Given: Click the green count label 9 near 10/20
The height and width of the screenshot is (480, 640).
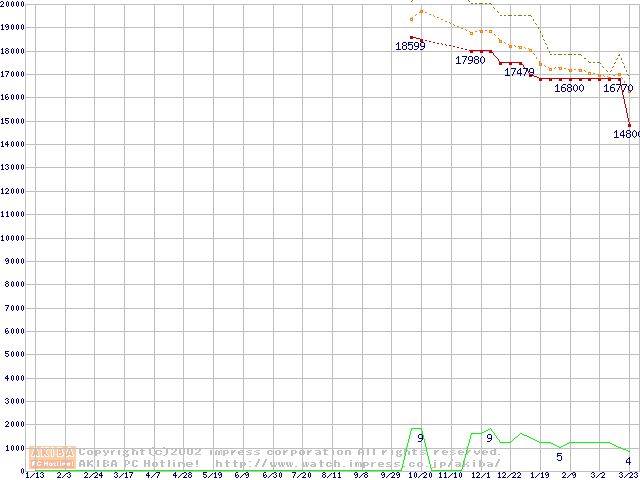Looking at the screenshot, I should [x=420, y=438].
